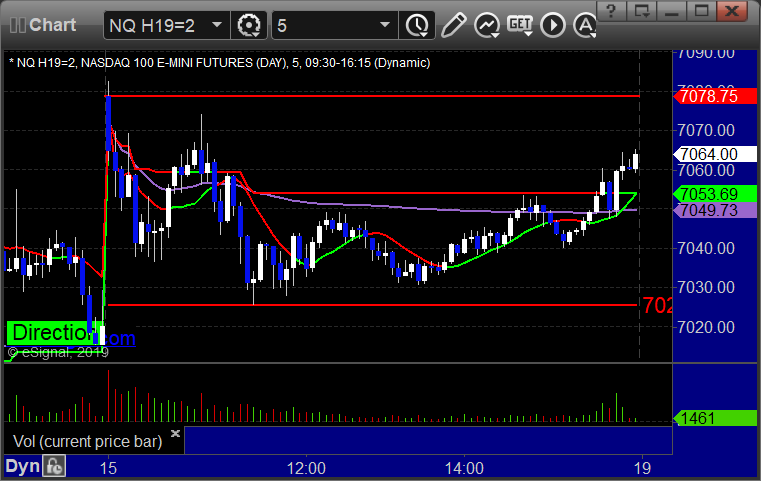The height and width of the screenshot is (481, 761).
Task: Click the Vol (current price bar) label
Action: [x=87, y=442]
